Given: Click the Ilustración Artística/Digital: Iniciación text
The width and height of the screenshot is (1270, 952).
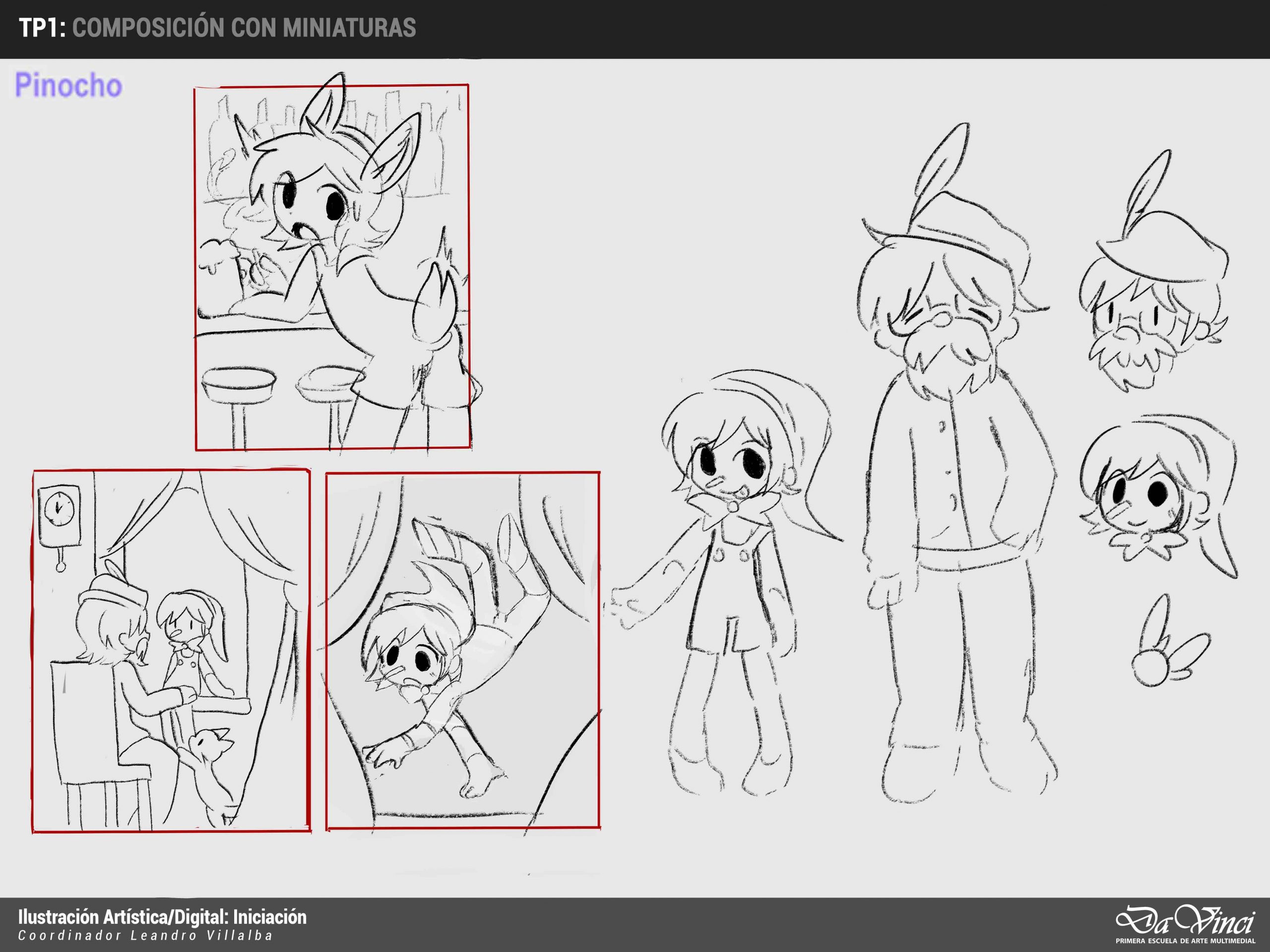Looking at the screenshot, I should pos(162,918).
